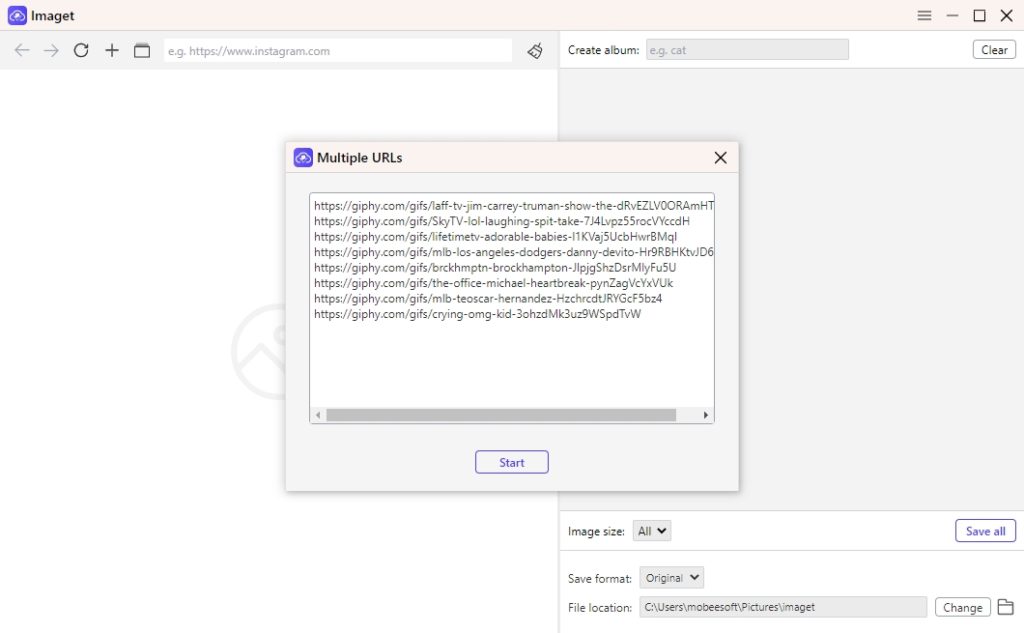Open the Image size dropdown

click(651, 530)
